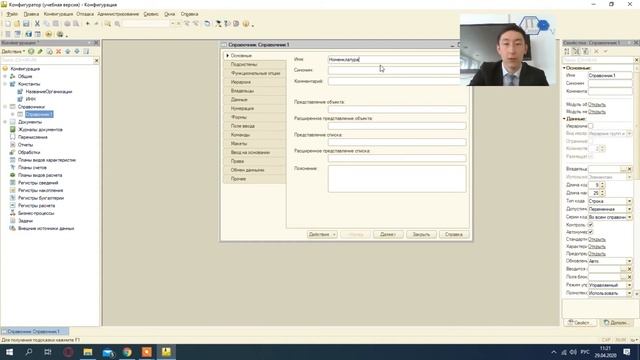Click the Open configuration icon in second toolbar row
Screen dimensions: 640x360
click(8, 34)
